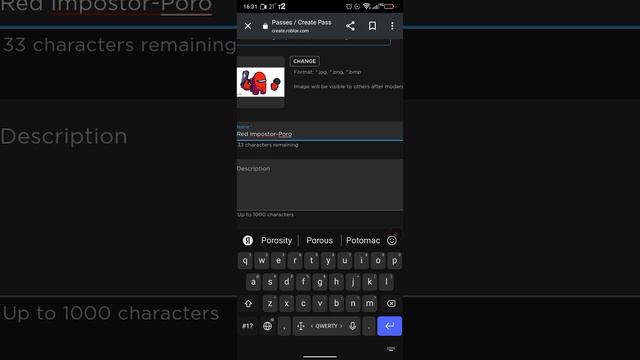
Task: Tap the shift arrow key
Action: pyautogui.click(x=248, y=304)
